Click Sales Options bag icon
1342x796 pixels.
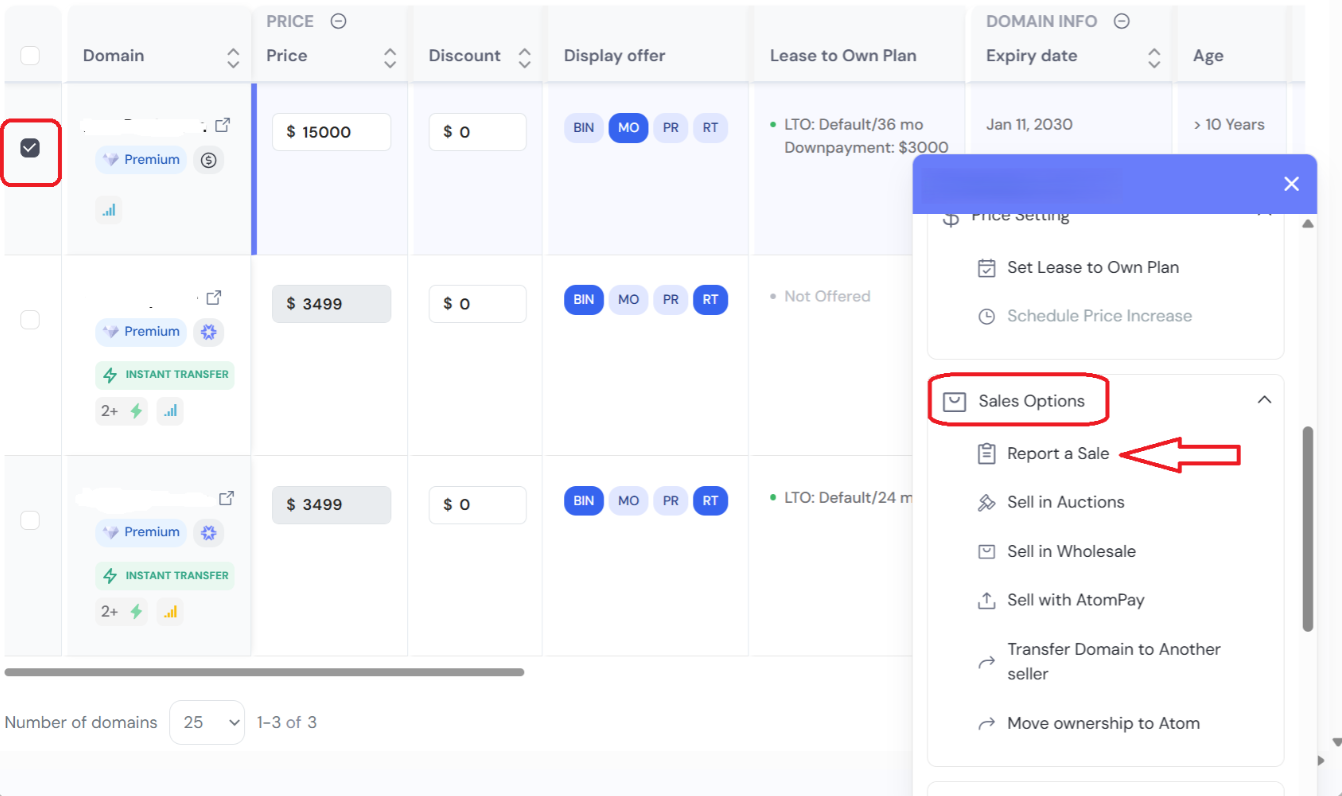point(956,401)
